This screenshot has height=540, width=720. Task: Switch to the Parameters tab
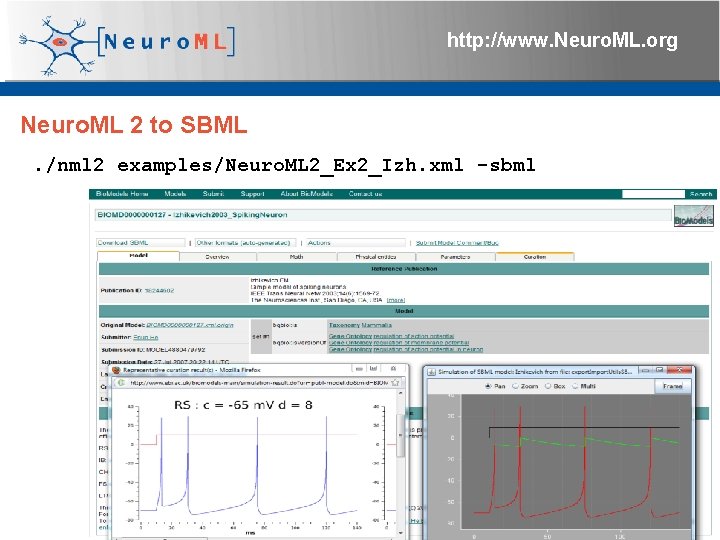click(455, 257)
